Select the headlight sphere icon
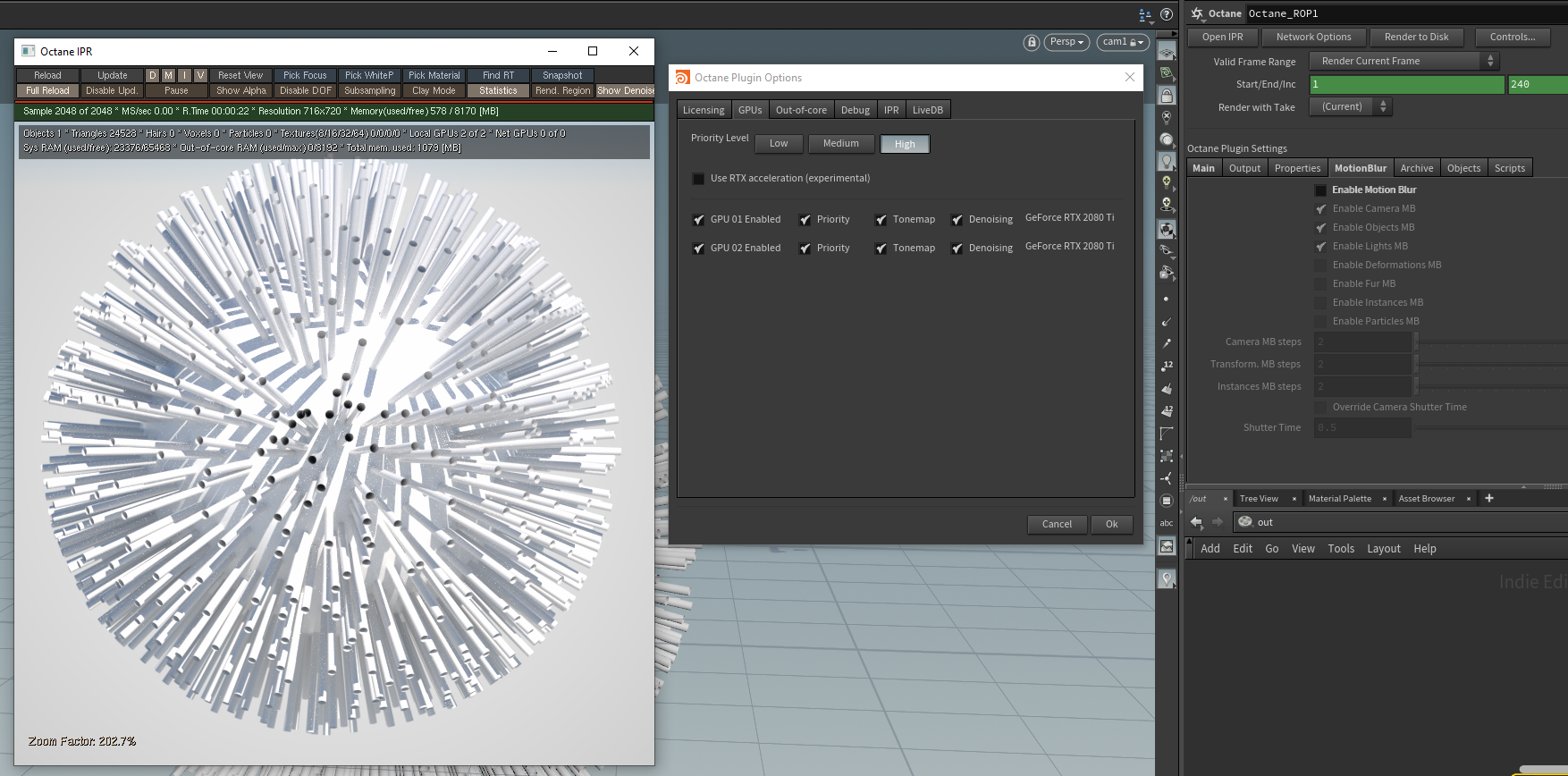 click(1167, 139)
